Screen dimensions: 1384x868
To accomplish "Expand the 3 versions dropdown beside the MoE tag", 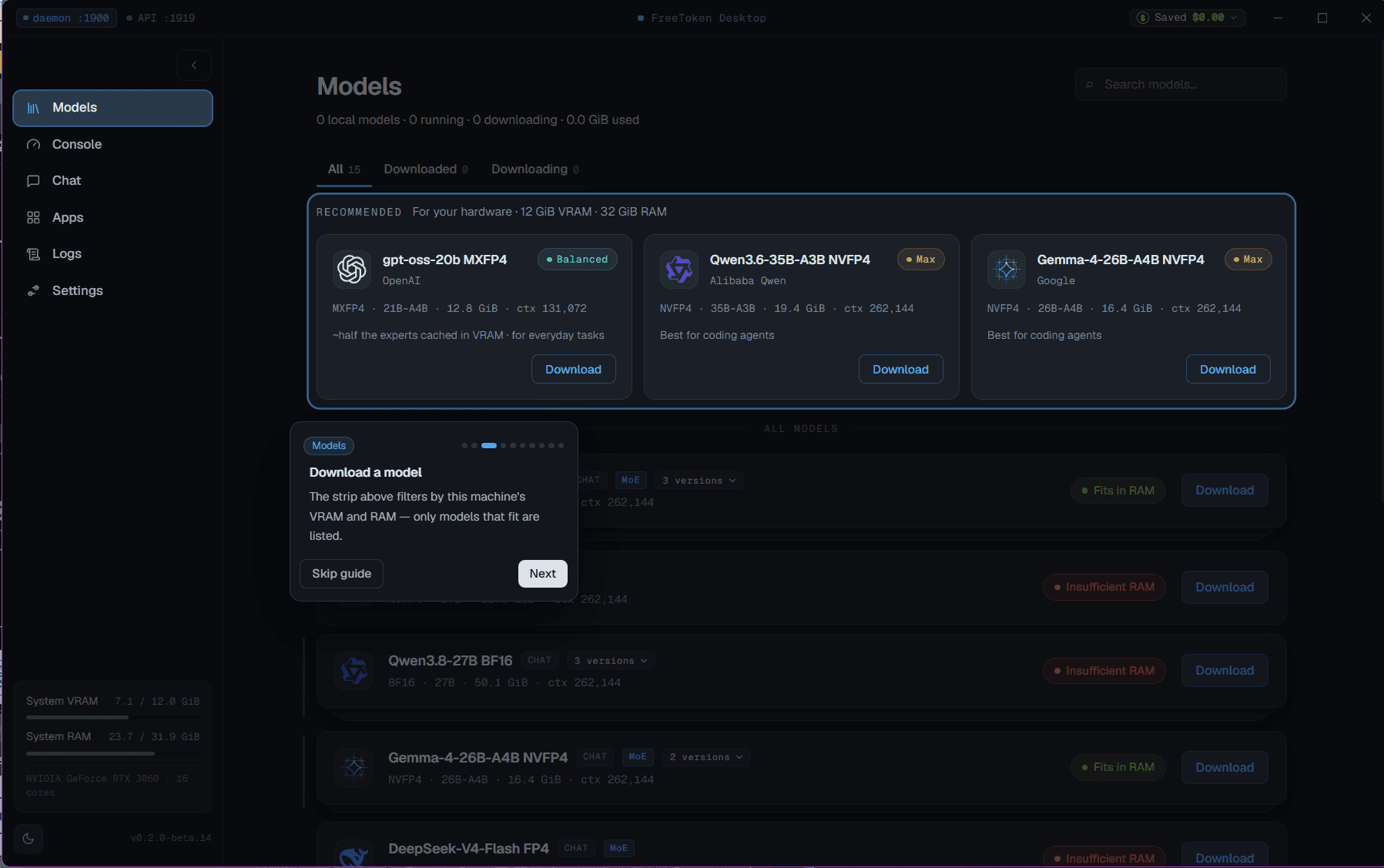I will click(699, 481).
